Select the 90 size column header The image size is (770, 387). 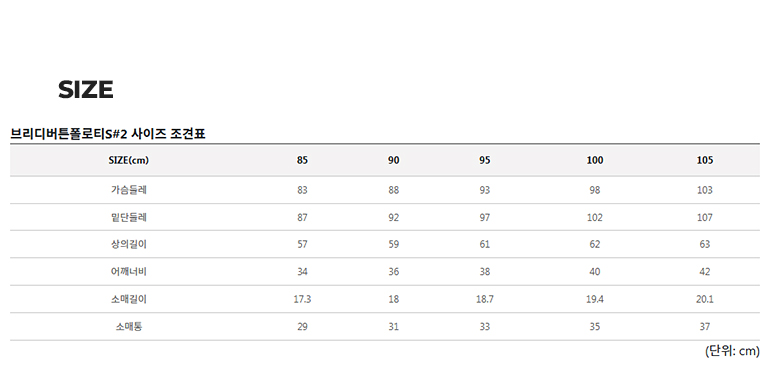[x=394, y=160]
